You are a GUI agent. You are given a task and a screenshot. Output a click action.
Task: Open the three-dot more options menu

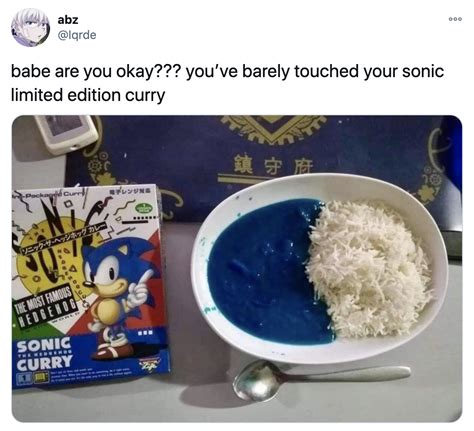[x=455, y=19]
